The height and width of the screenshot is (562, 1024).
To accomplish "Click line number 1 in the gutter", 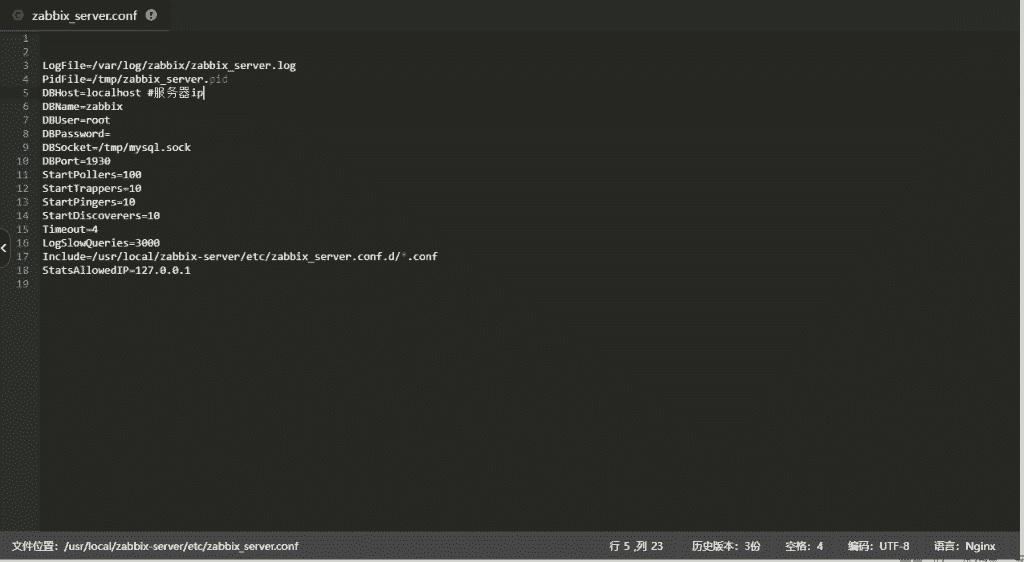I will click(25, 39).
